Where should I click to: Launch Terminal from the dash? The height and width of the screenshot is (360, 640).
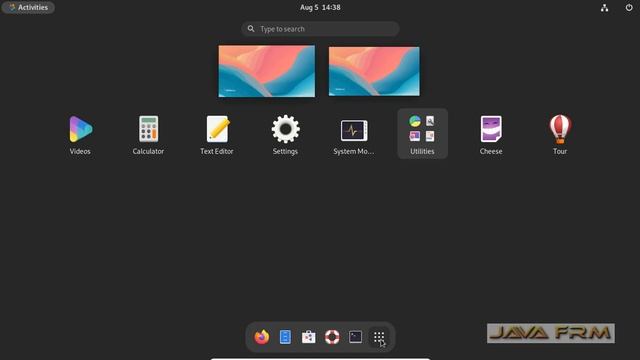356,337
